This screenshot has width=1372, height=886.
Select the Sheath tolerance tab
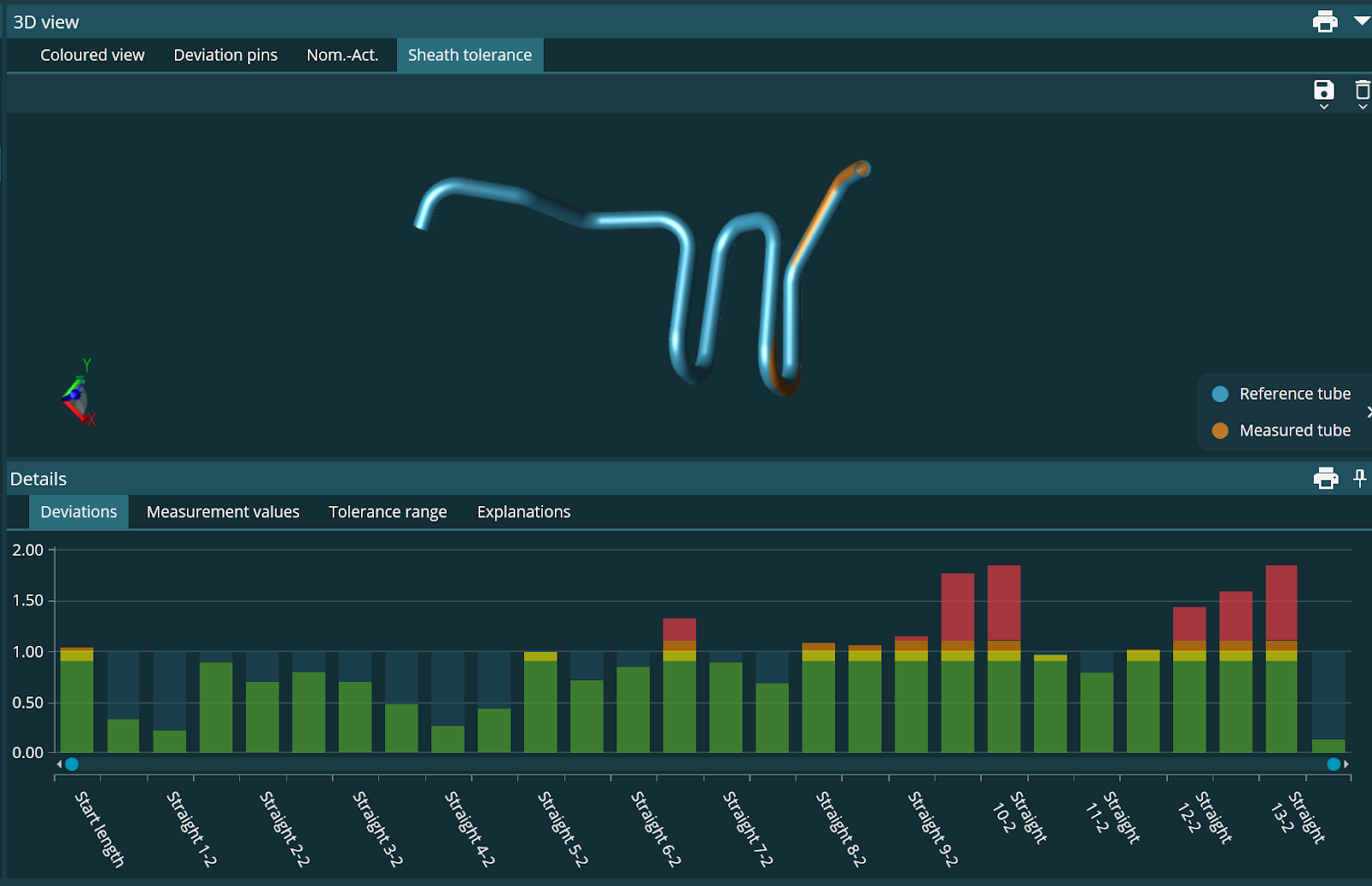(x=470, y=55)
